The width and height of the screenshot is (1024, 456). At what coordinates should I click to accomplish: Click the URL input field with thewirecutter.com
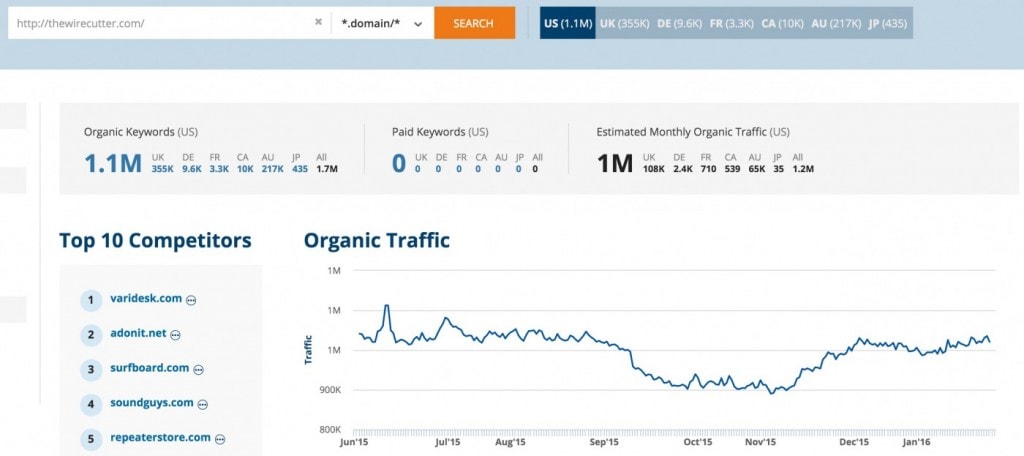click(168, 23)
